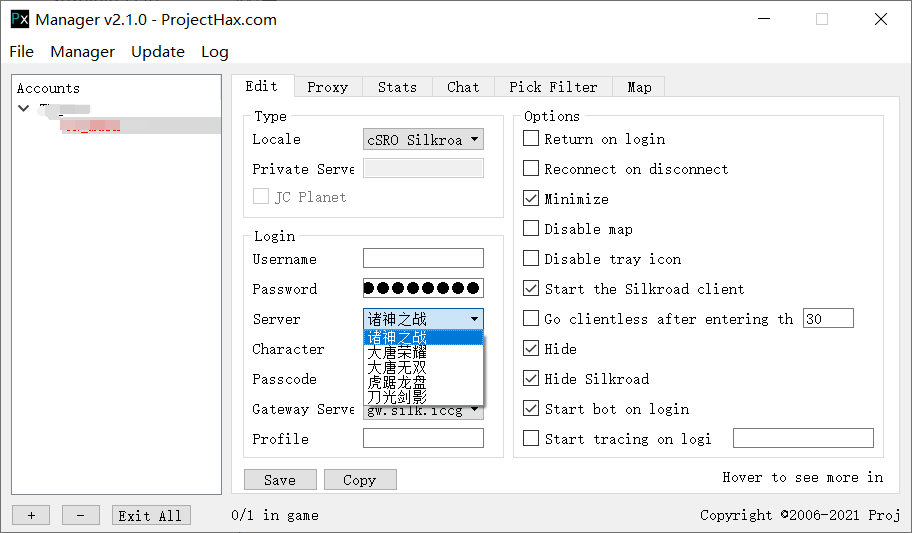Select 大唐荣耀 from the server list

pos(397,352)
